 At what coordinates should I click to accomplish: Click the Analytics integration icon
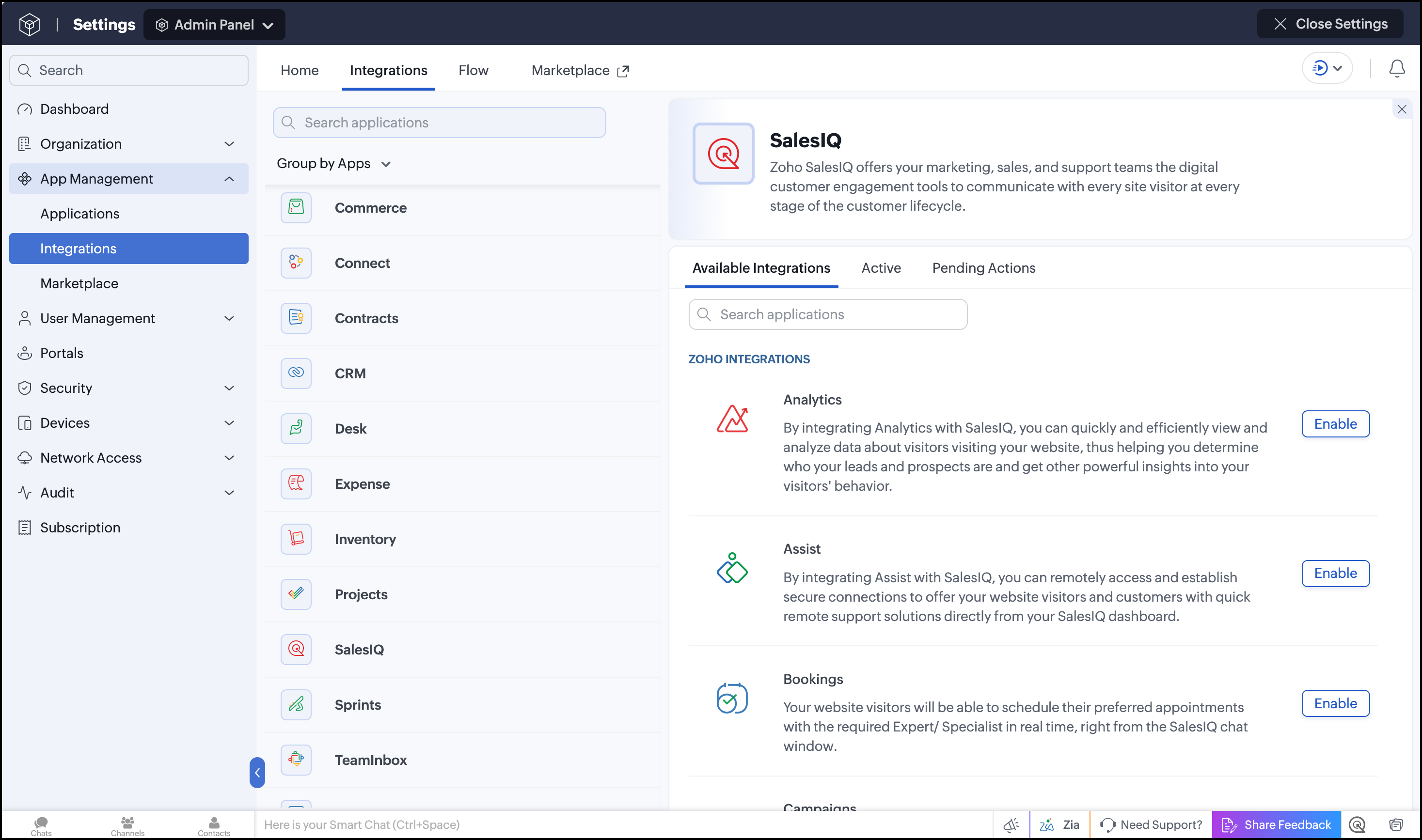coord(732,420)
